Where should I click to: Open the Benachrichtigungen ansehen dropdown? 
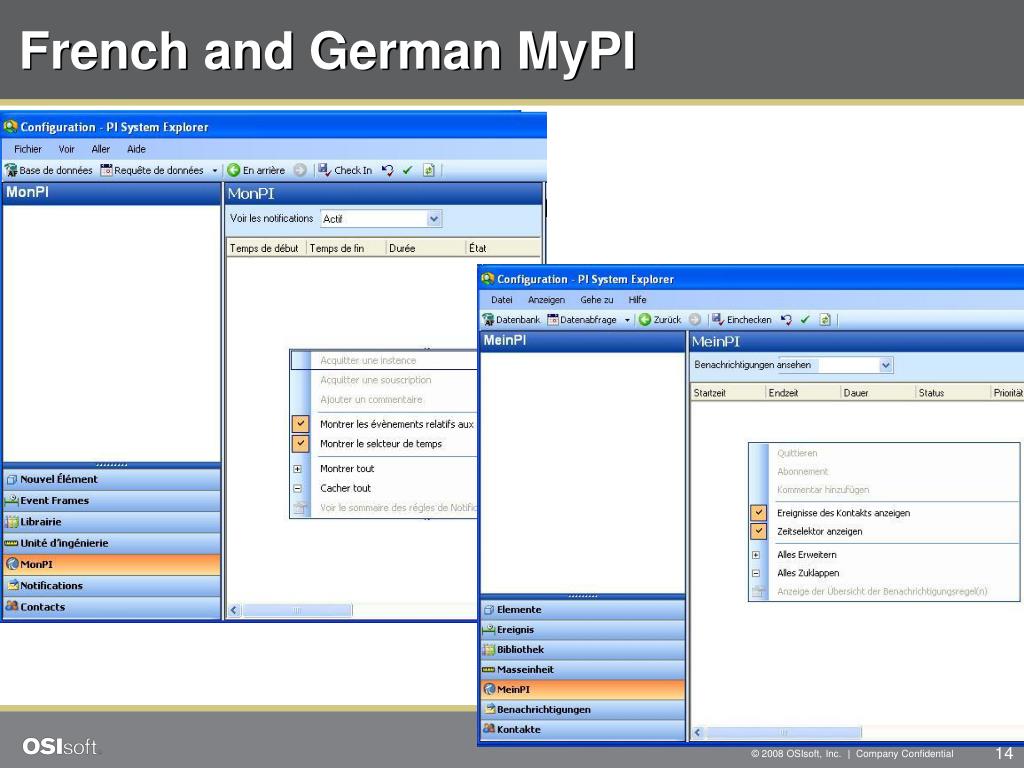(886, 366)
